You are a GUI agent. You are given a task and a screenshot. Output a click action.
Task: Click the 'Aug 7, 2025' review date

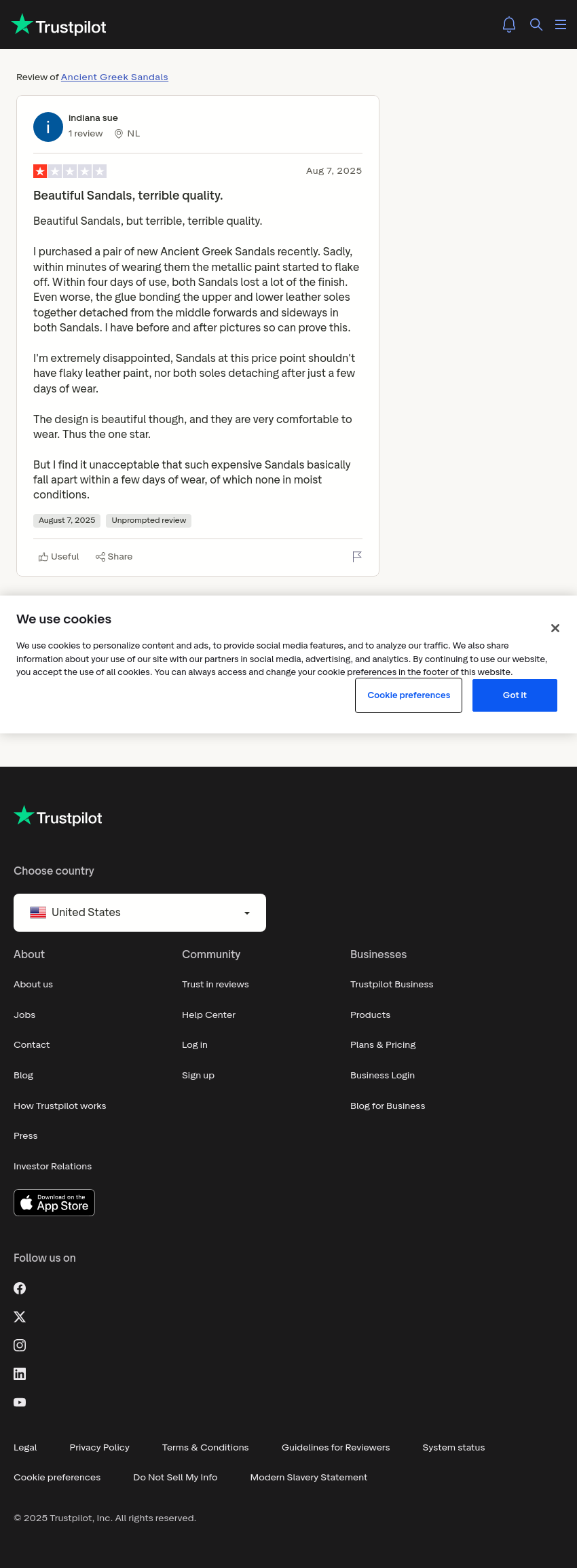(334, 171)
